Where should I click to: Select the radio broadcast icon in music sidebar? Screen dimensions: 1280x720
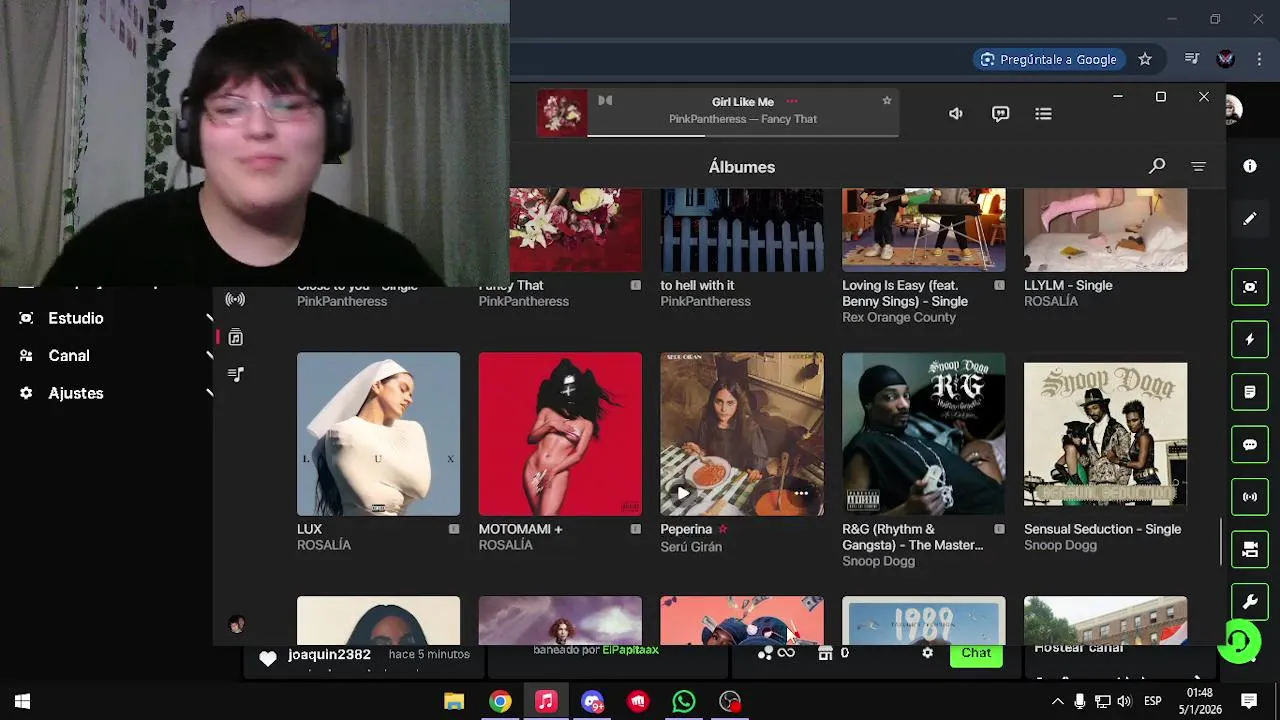pos(235,299)
